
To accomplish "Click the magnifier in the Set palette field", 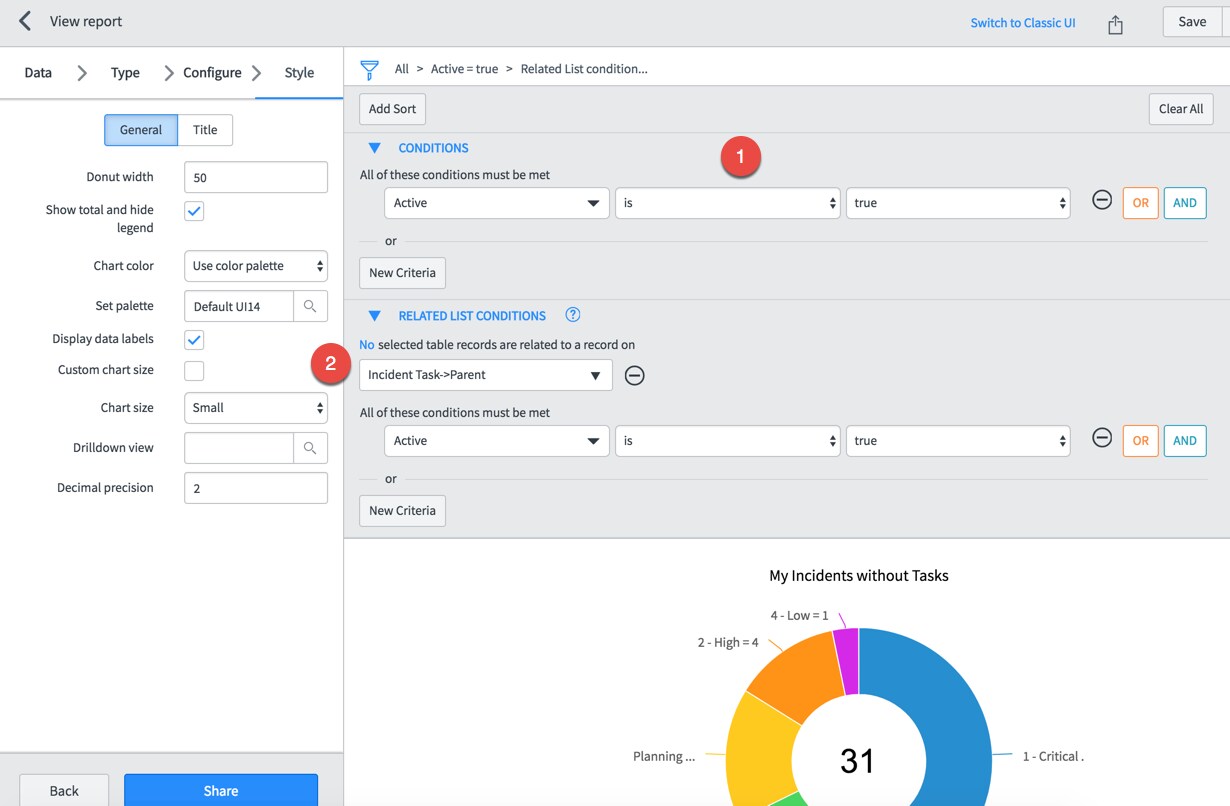I will [x=311, y=306].
